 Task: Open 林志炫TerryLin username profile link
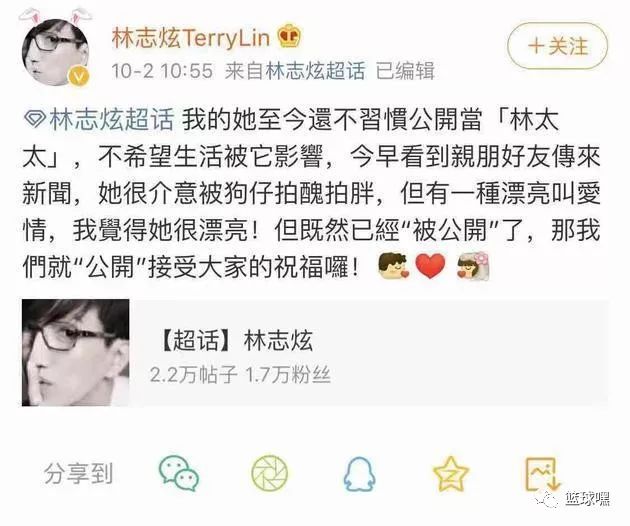pos(190,38)
